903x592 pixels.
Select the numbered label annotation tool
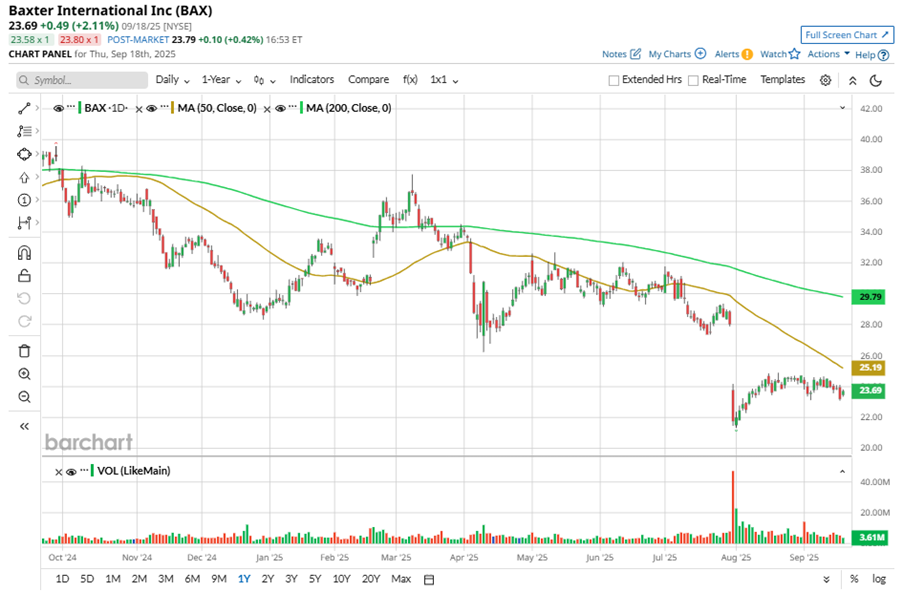click(x=24, y=200)
